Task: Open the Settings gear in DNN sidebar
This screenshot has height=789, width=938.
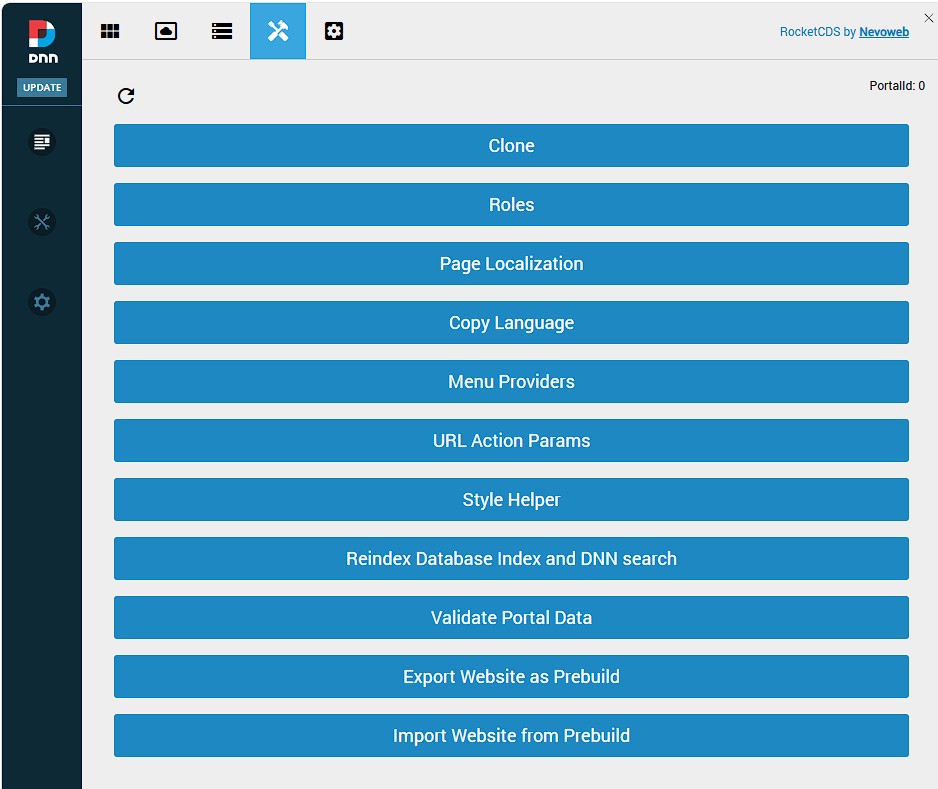Action: (x=42, y=302)
